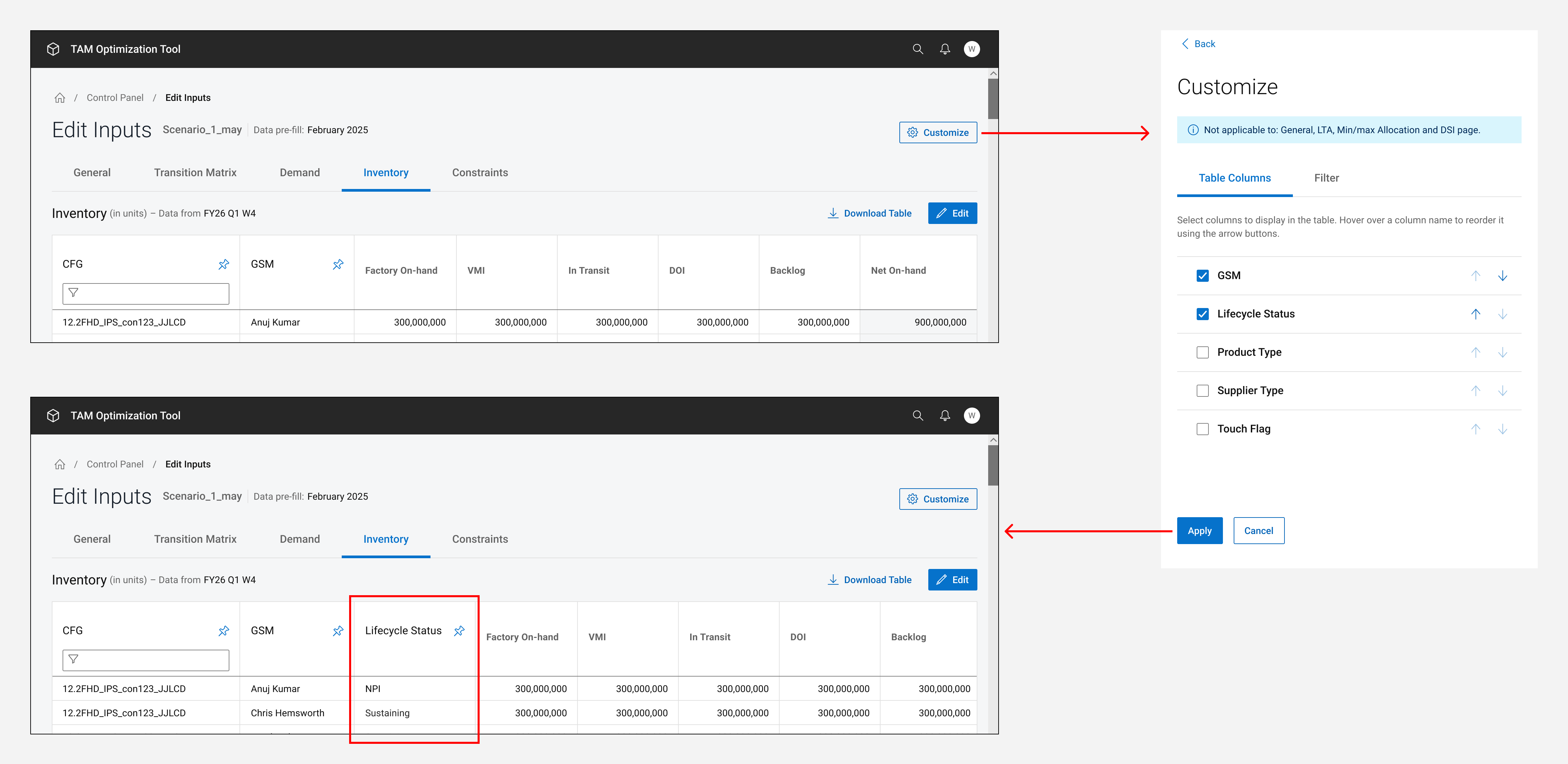Check the Touch Flag checkbox
Viewport: 1568px width, 764px height.
pyautogui.click(x=1202, y=429)
